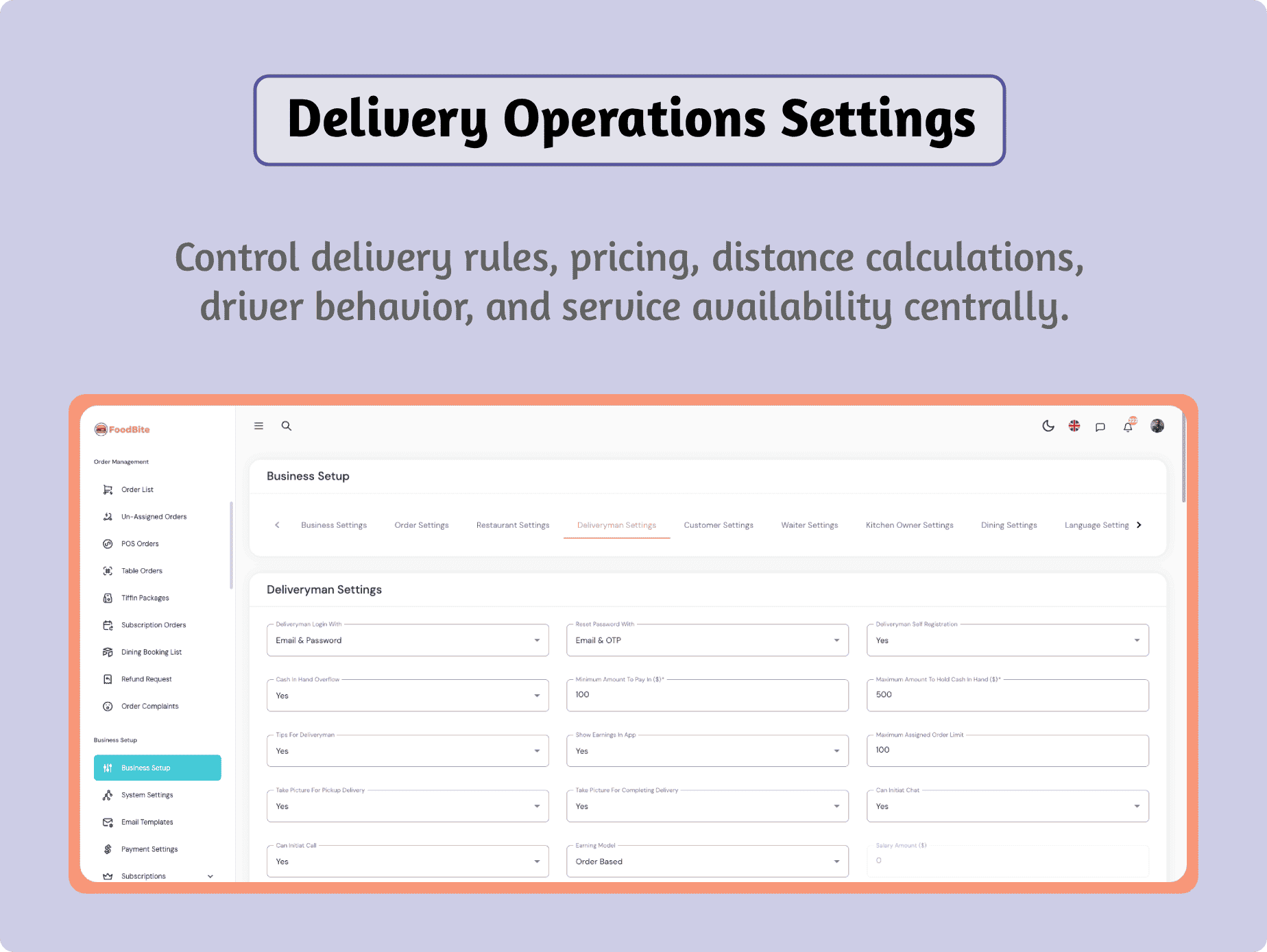Click the POS Orders icon
Viewport: 1267px width, 952px height.
[x=108, y=544]
